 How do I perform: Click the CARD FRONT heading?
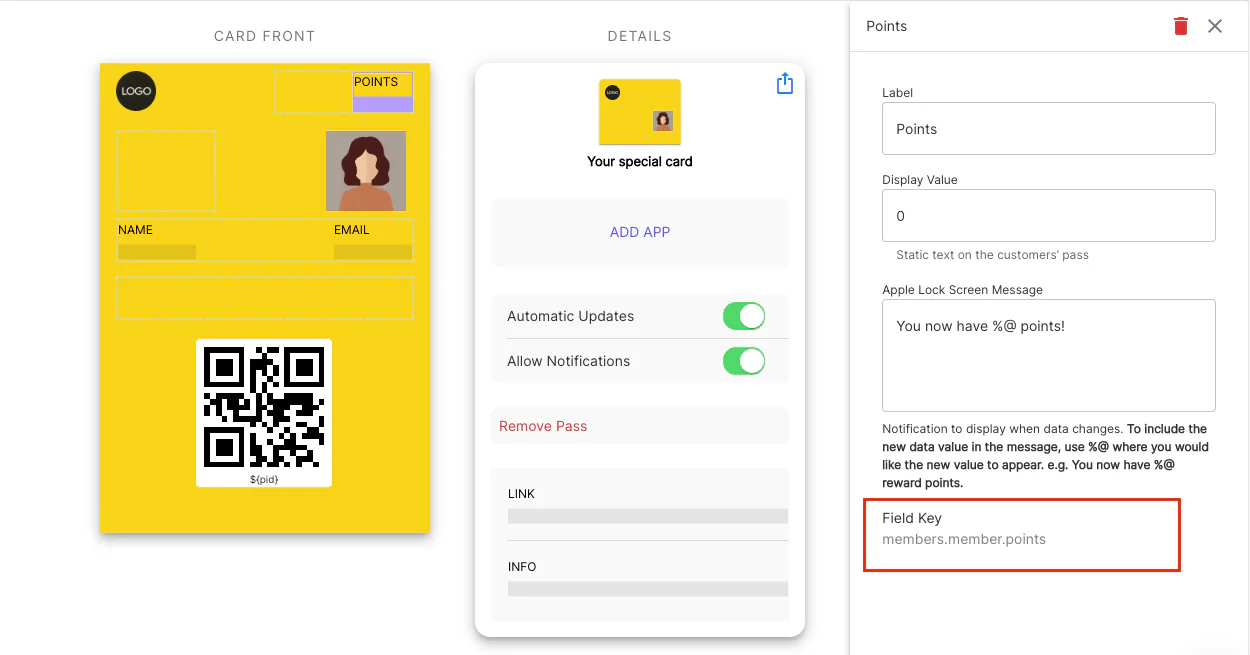point(265,36)
